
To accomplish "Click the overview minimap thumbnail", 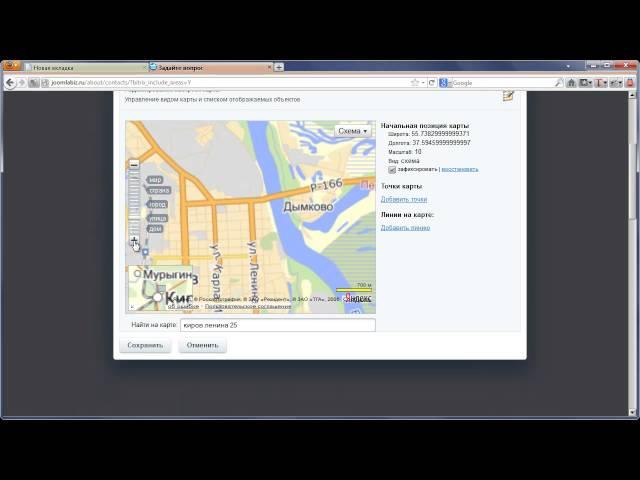I will point(161,288).
